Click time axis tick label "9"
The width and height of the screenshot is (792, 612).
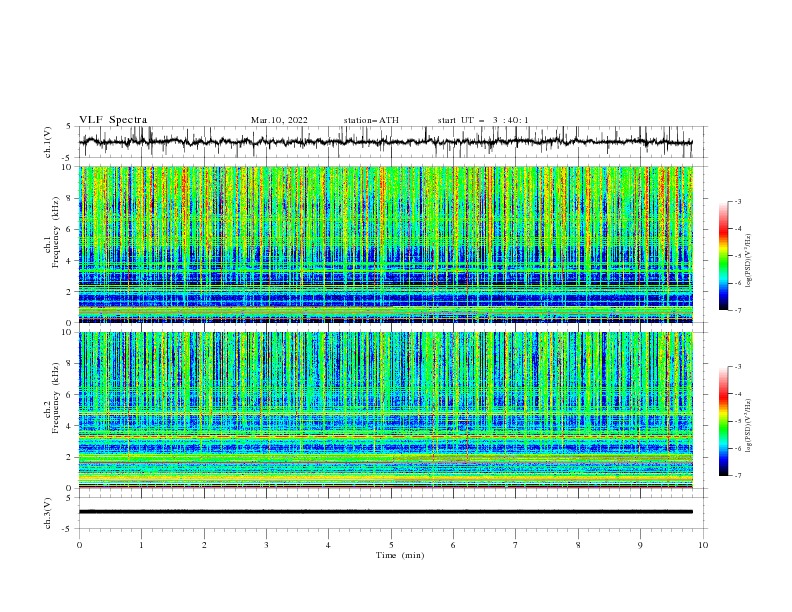pos(640,545)
